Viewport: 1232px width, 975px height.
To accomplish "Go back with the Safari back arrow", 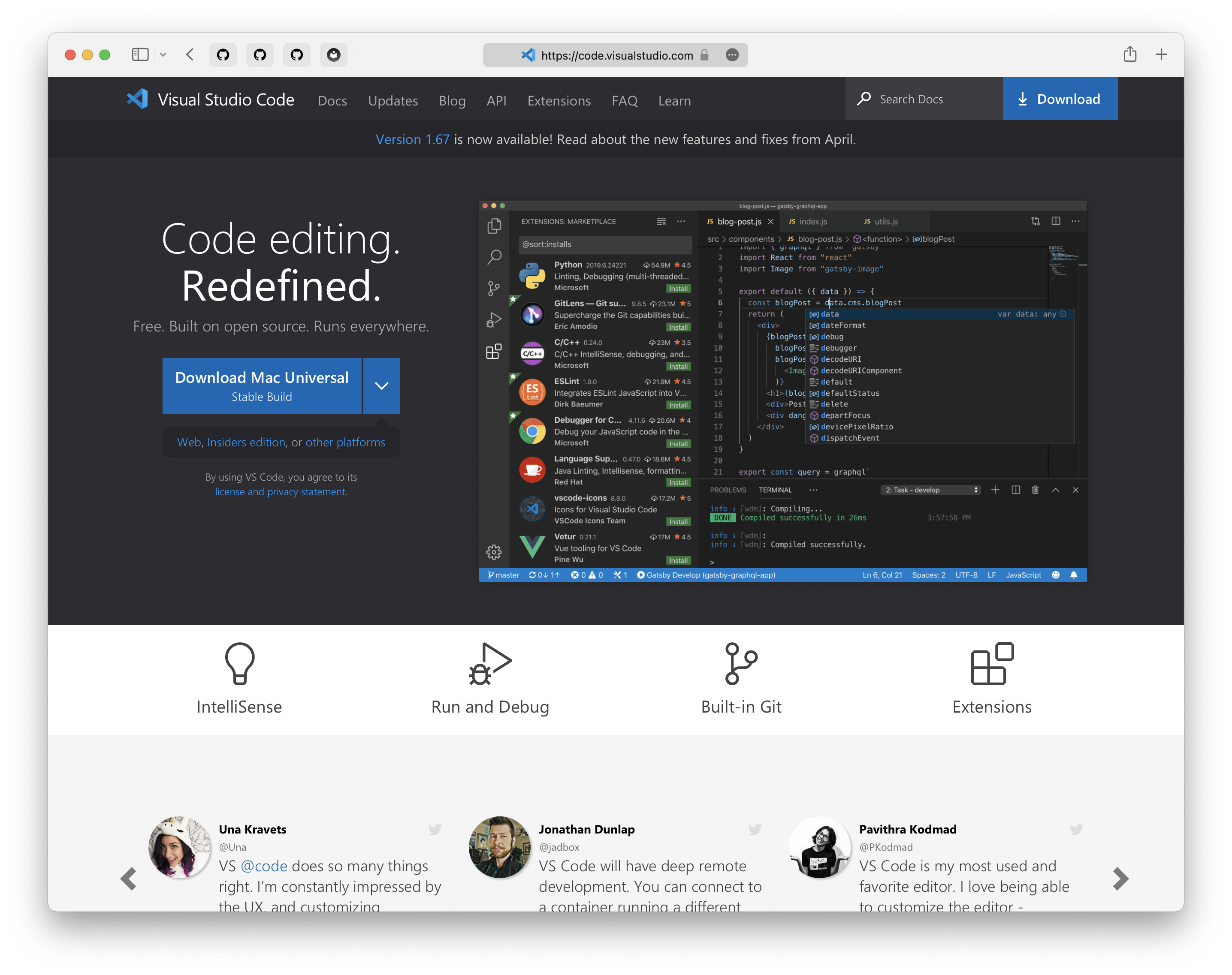I will point(190,55).
